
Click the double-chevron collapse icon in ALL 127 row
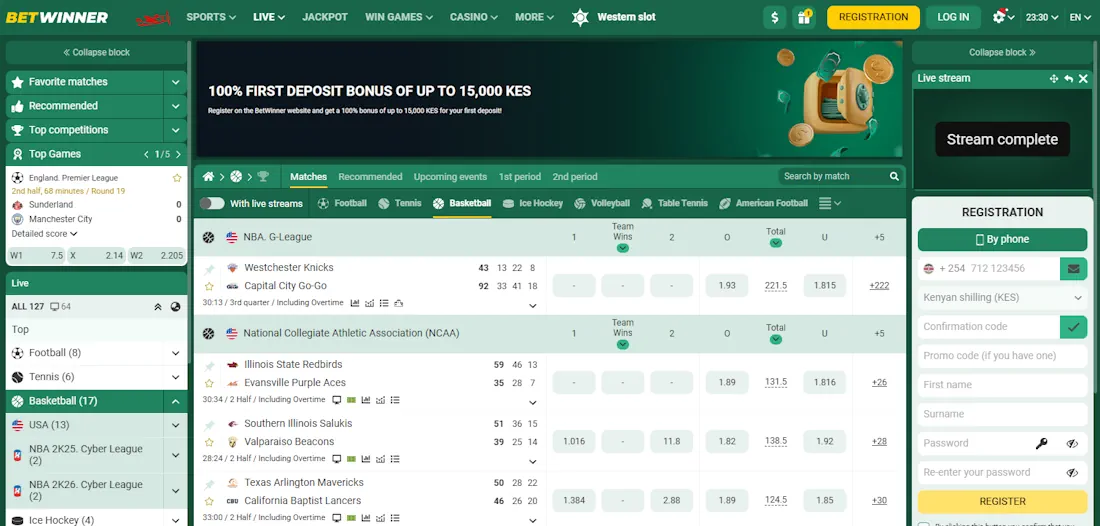click(x=158, y=306)
